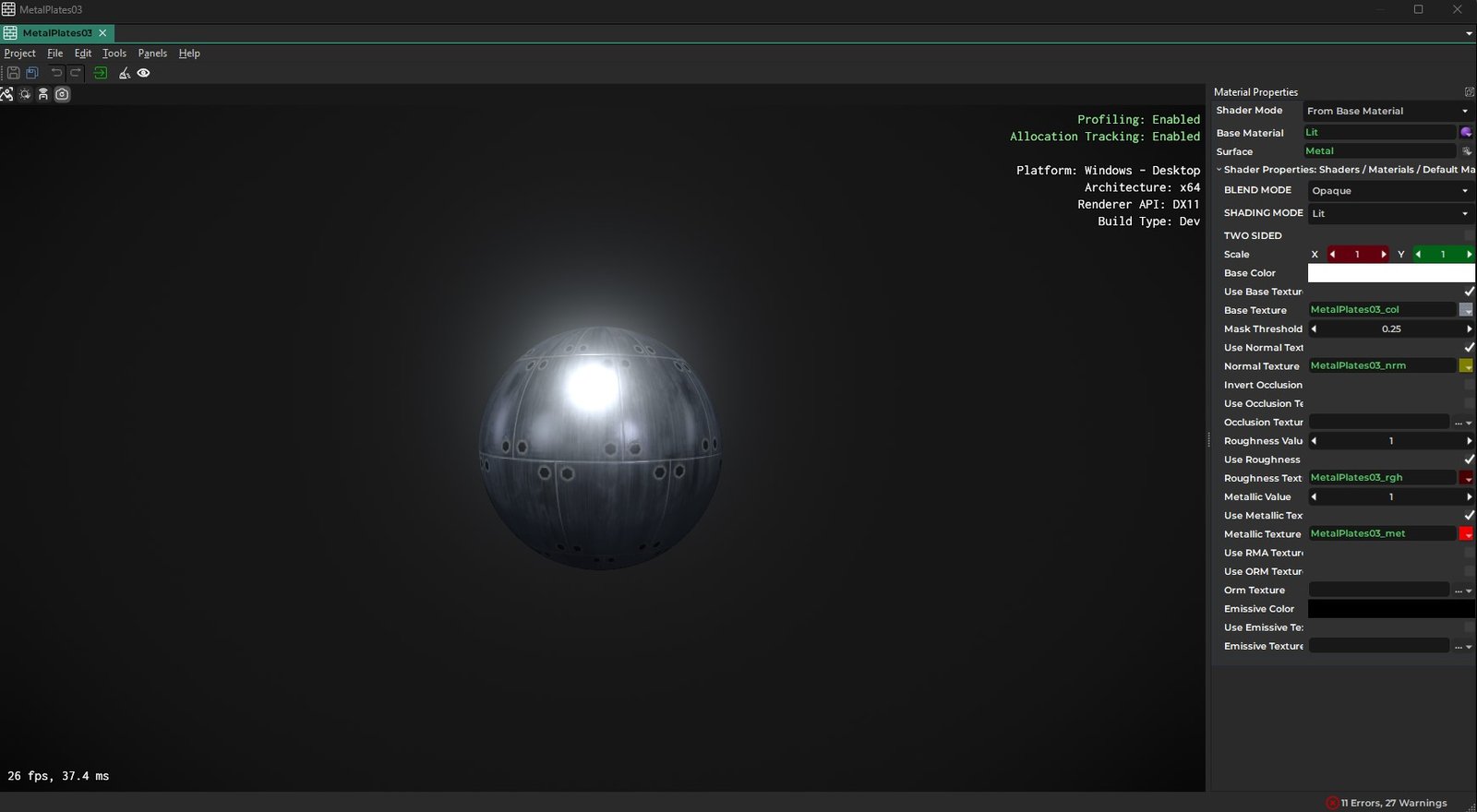Click the Surface picker icon beside Metal
The image size is (1477, 812).
coord(1466,151)
